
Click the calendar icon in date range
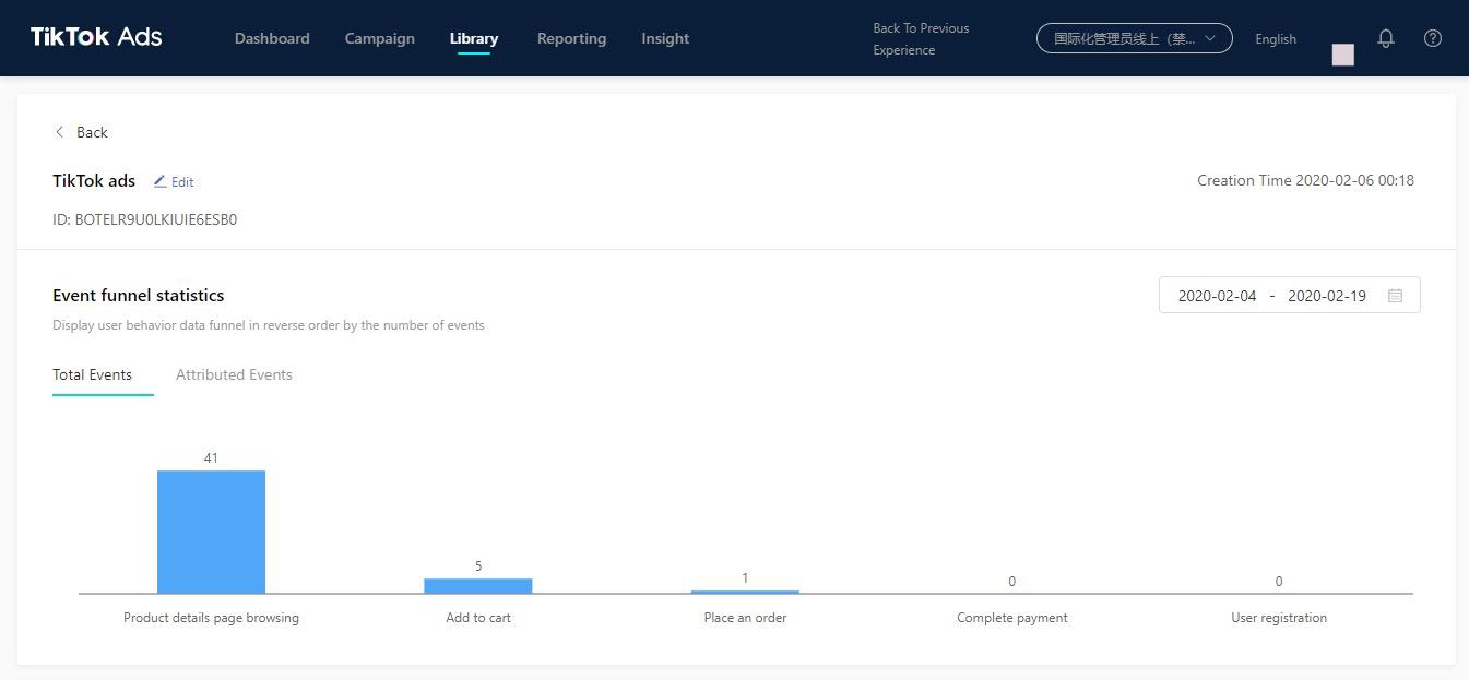click(x=1395, y=296)
